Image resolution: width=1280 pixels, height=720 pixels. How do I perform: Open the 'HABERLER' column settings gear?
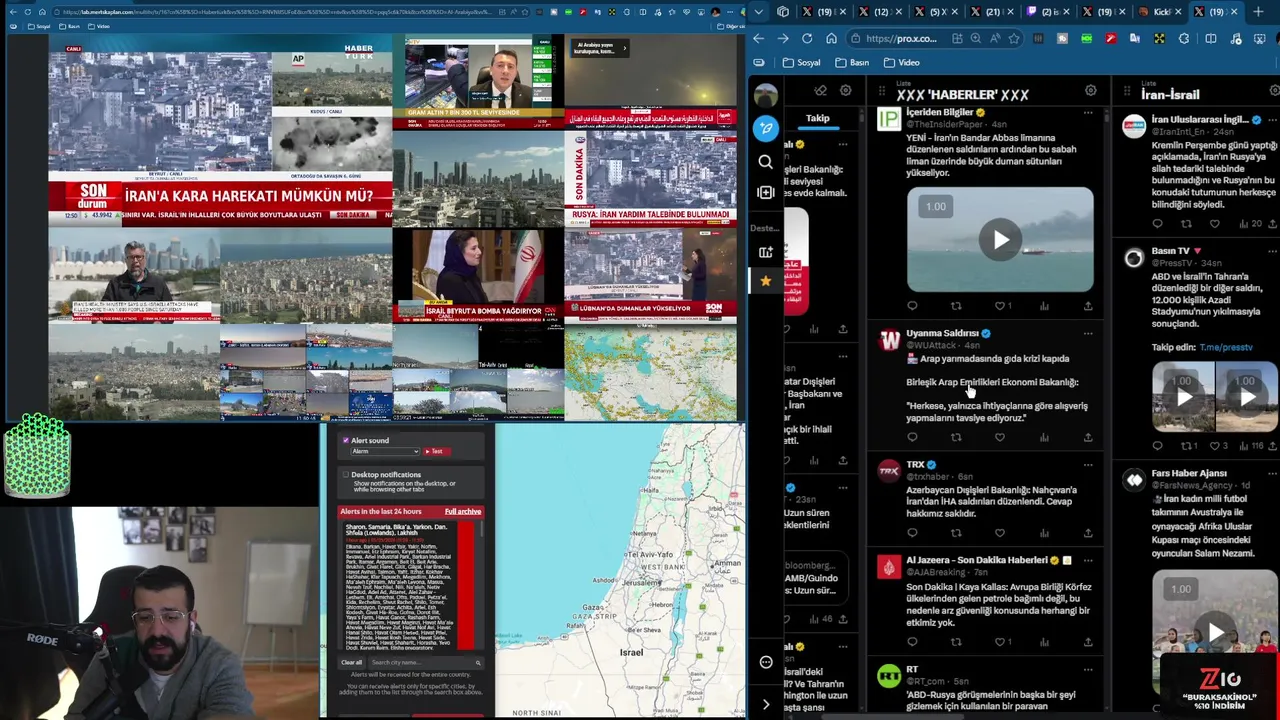coord(1091,91)
